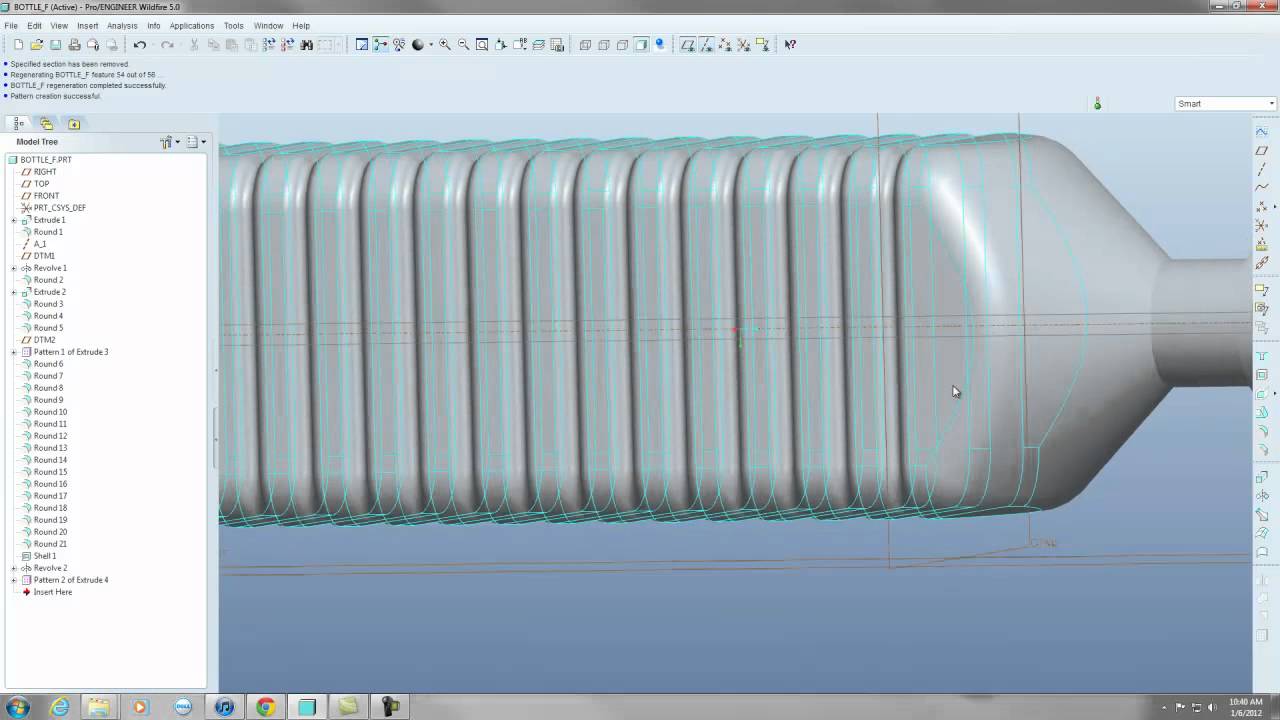Image resolution: width=1280 pixels, height=720 pixels.
Task: Select the FRONT datum plane
Action: click(46, 196)
